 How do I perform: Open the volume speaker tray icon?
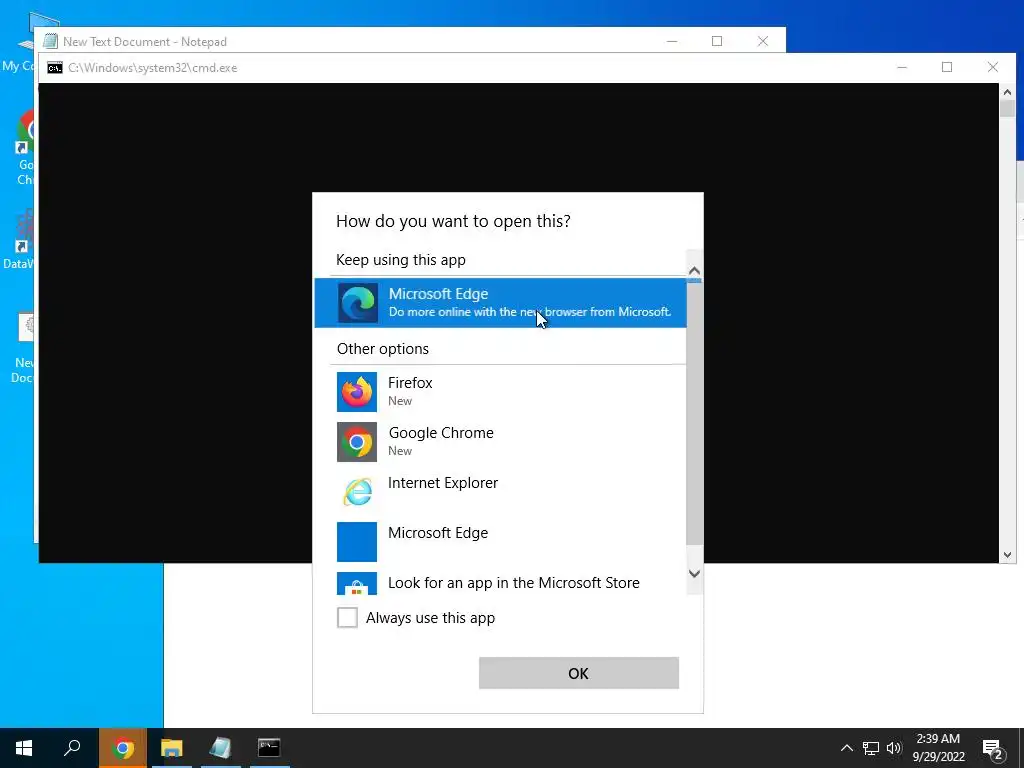894,748
